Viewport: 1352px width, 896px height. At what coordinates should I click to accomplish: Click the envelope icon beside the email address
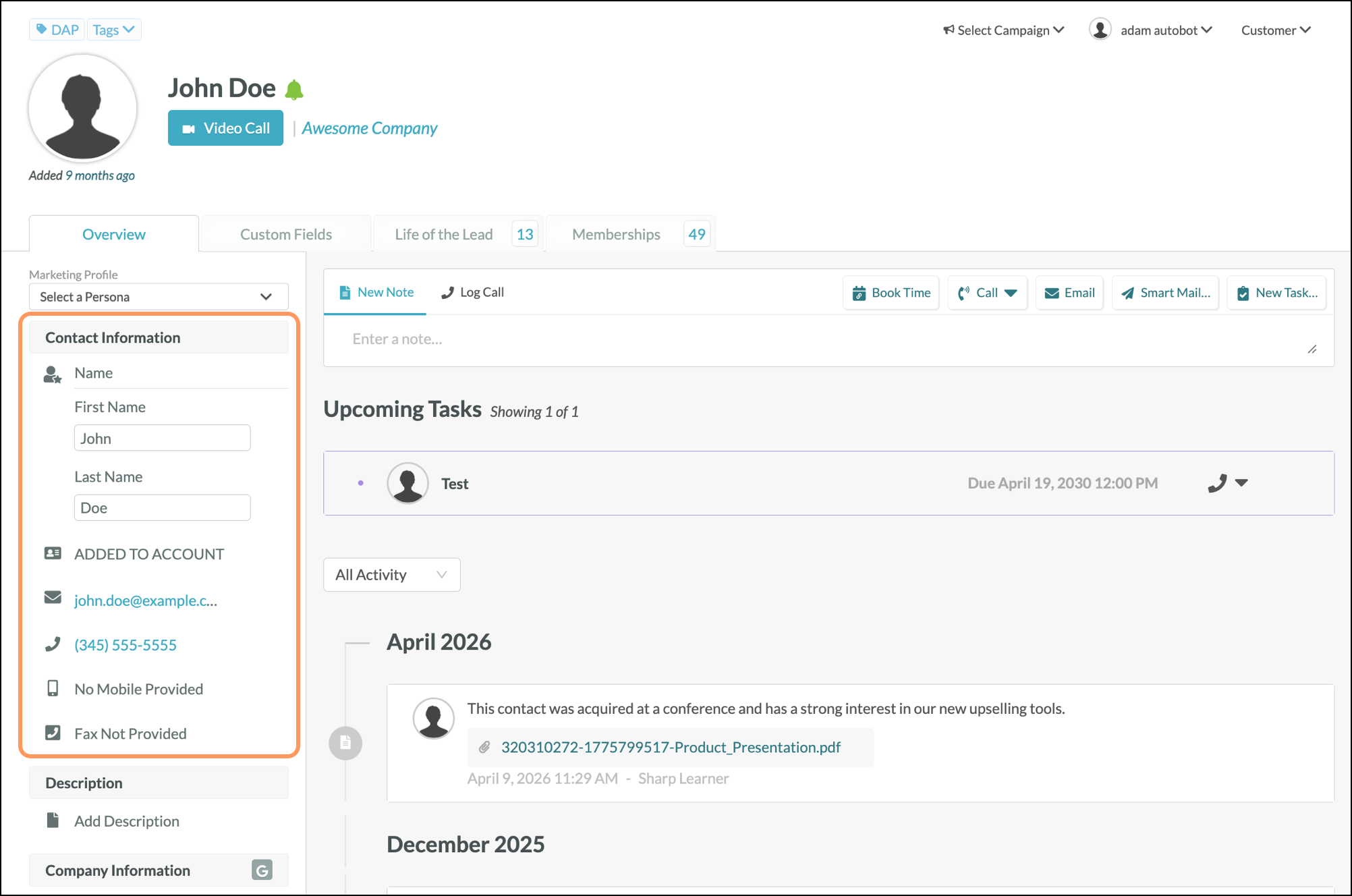point(53,597)
